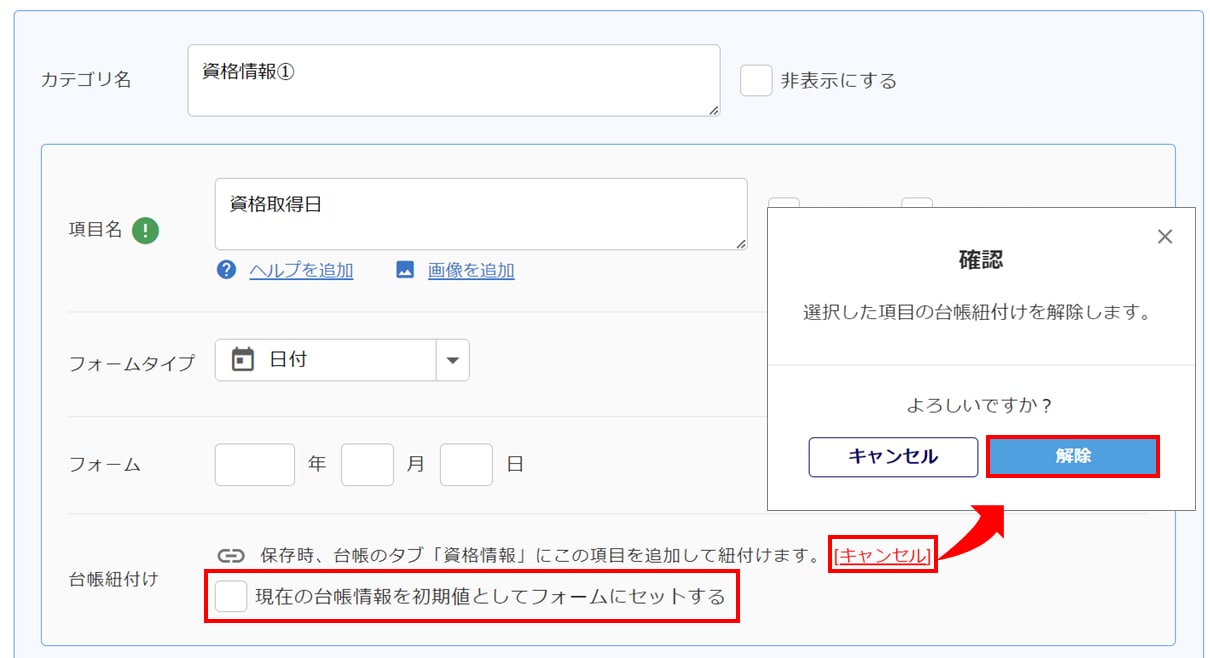Expand the フォームタイプ dropdown arrow
This screenshot has height=658, width=1210.
pyautogui.click(x=452, y=361)
